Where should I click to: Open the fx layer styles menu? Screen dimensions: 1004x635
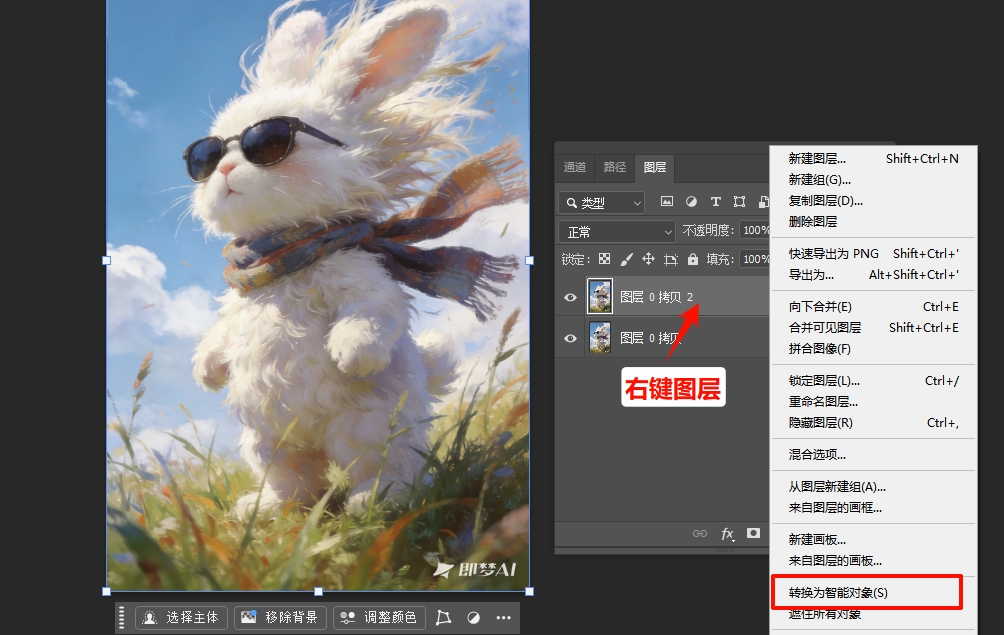pos(728,533)
